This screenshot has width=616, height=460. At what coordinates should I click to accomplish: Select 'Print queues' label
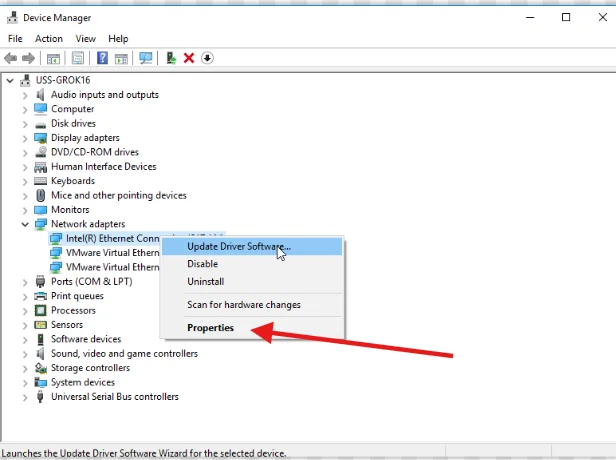tap(77, 296)
